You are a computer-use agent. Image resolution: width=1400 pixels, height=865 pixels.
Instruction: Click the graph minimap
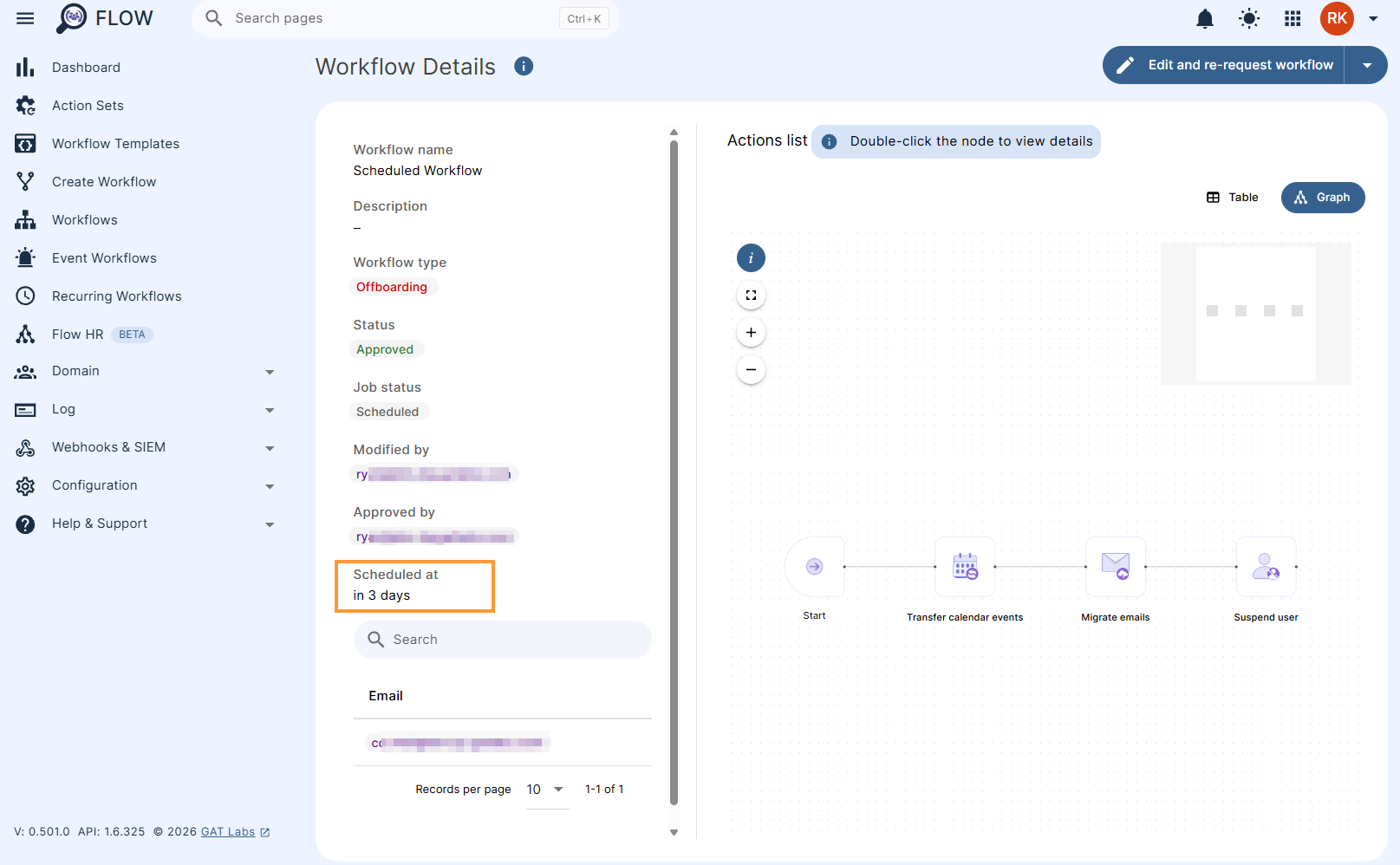1256,314
